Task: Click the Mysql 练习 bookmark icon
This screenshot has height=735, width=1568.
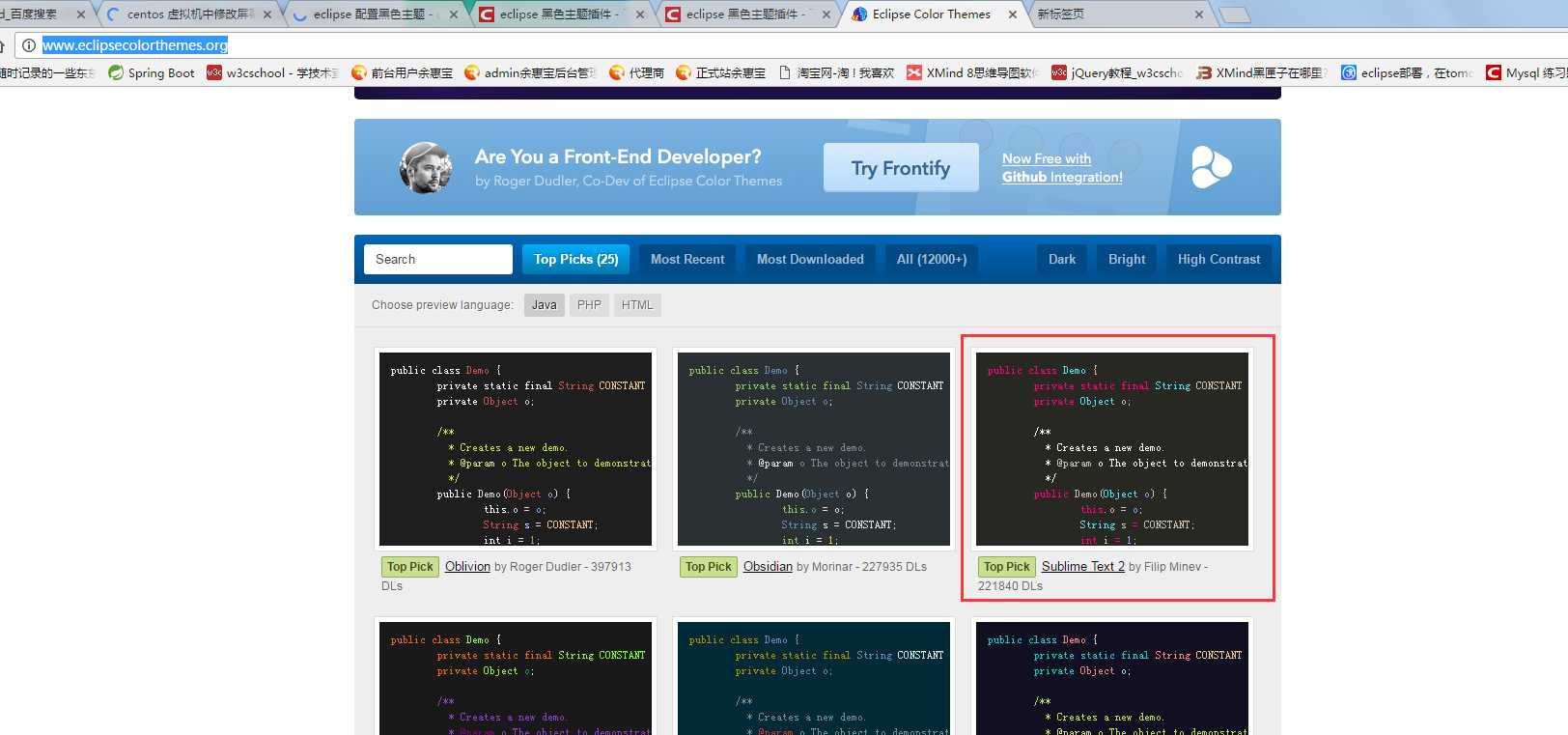Action: [x=1494, y=72]
